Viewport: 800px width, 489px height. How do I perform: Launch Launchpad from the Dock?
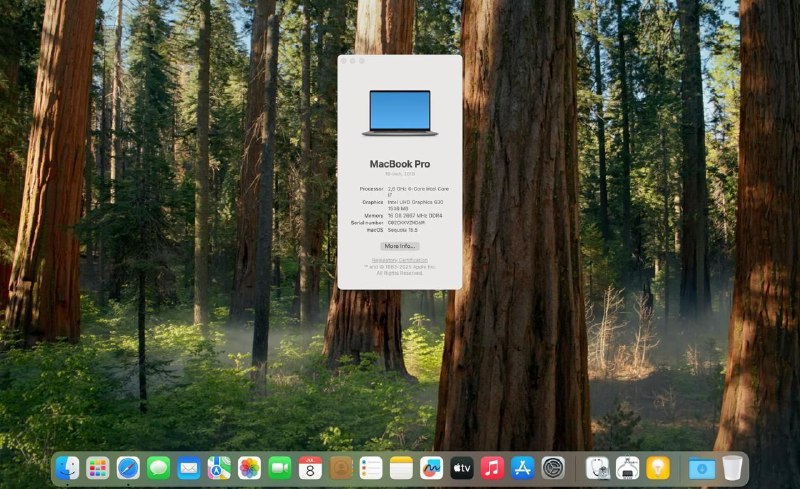pyautogui.click(x=97, y=468)
